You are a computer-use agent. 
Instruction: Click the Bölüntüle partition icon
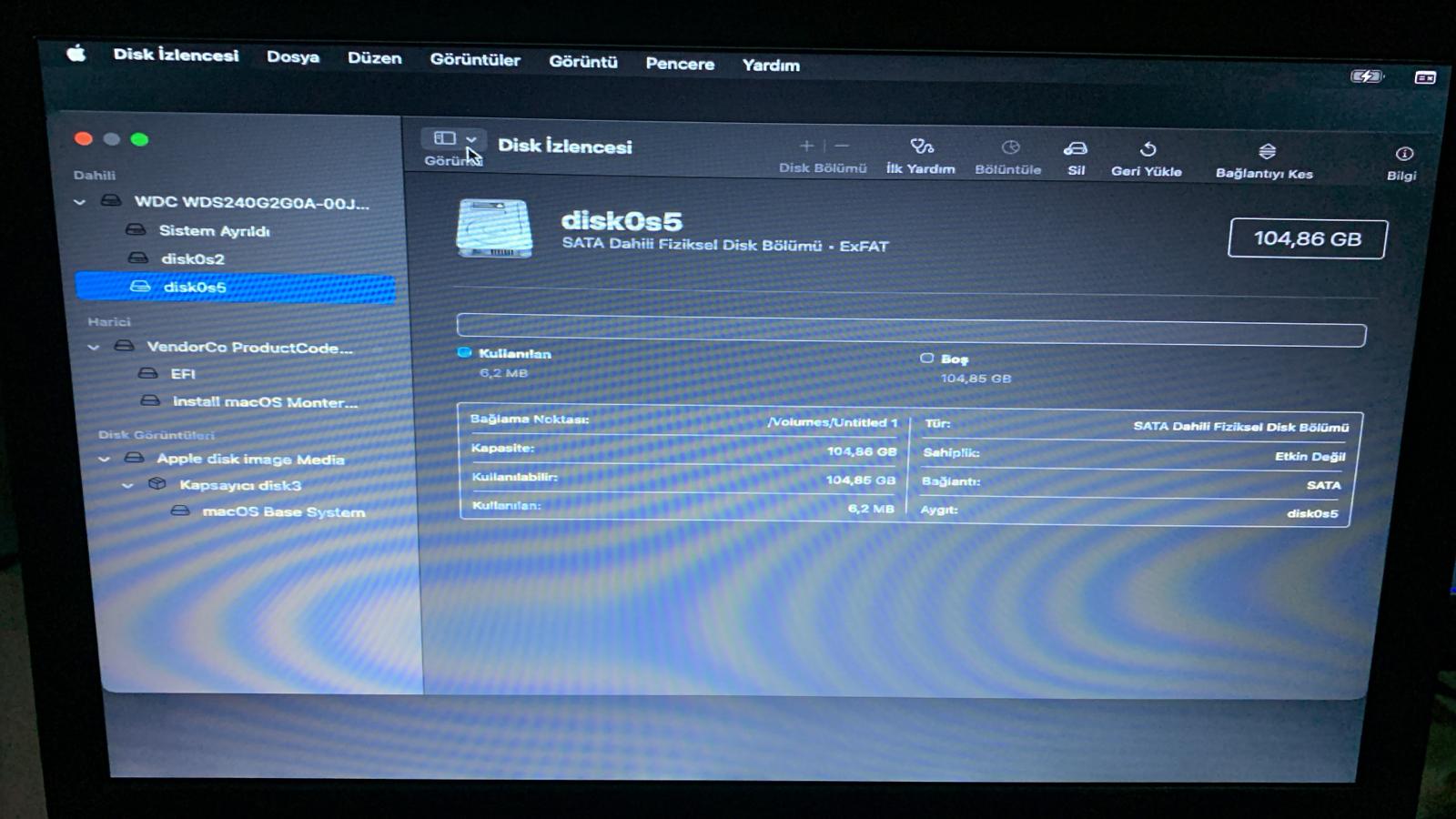click(x=1010, y=147)
